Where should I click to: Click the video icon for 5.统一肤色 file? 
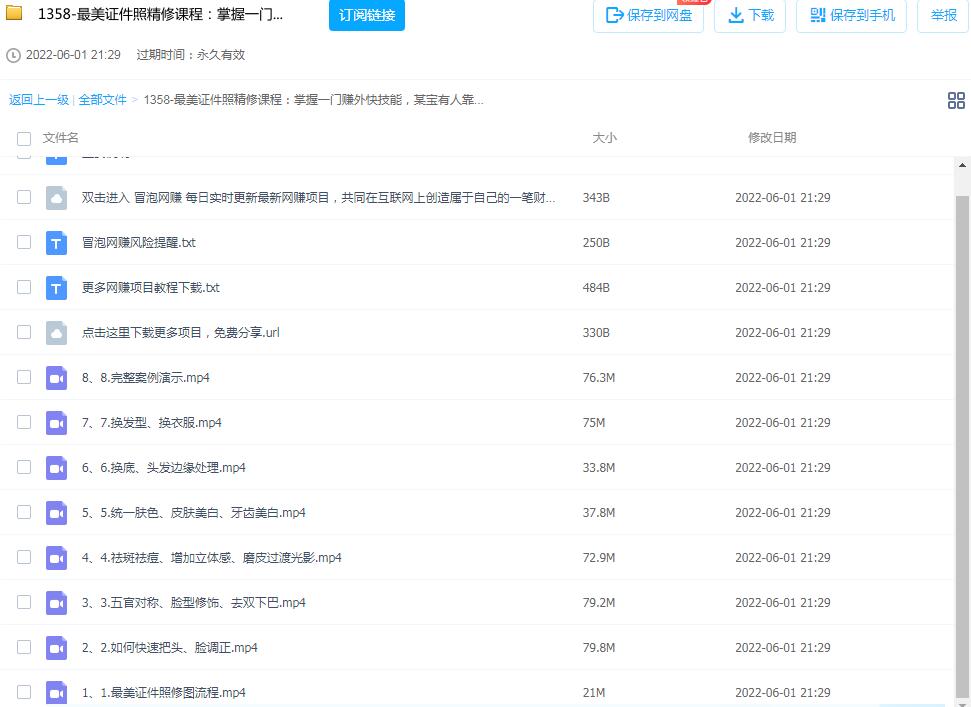click(x=56, y=513)
